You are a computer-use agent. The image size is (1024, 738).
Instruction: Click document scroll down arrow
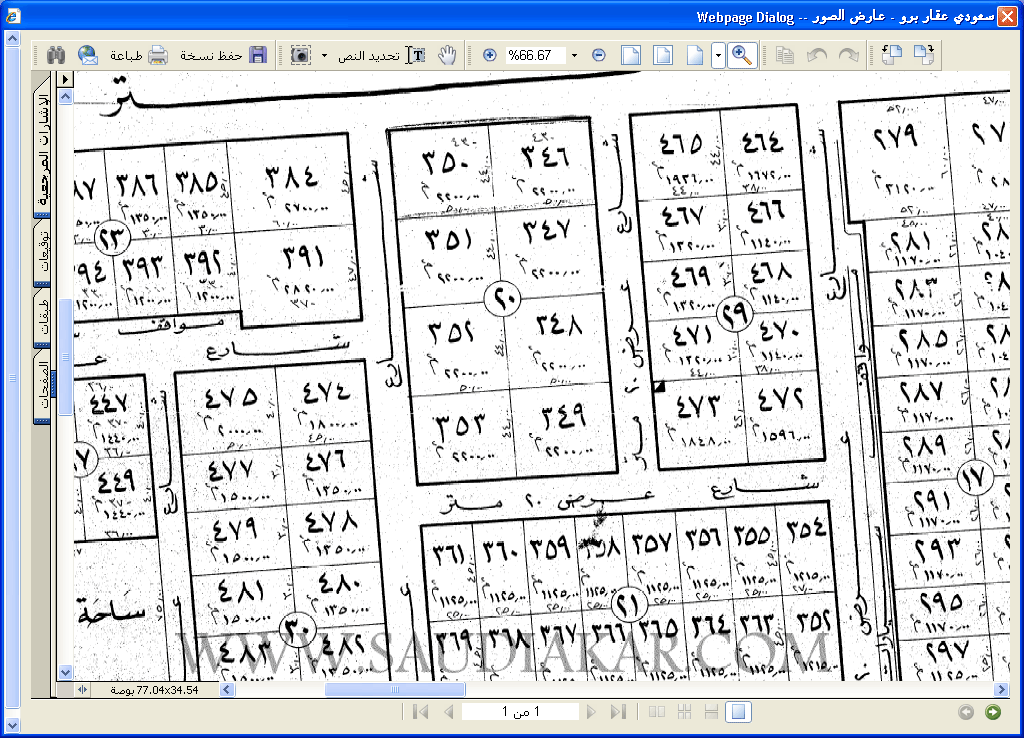pos(65,672)
